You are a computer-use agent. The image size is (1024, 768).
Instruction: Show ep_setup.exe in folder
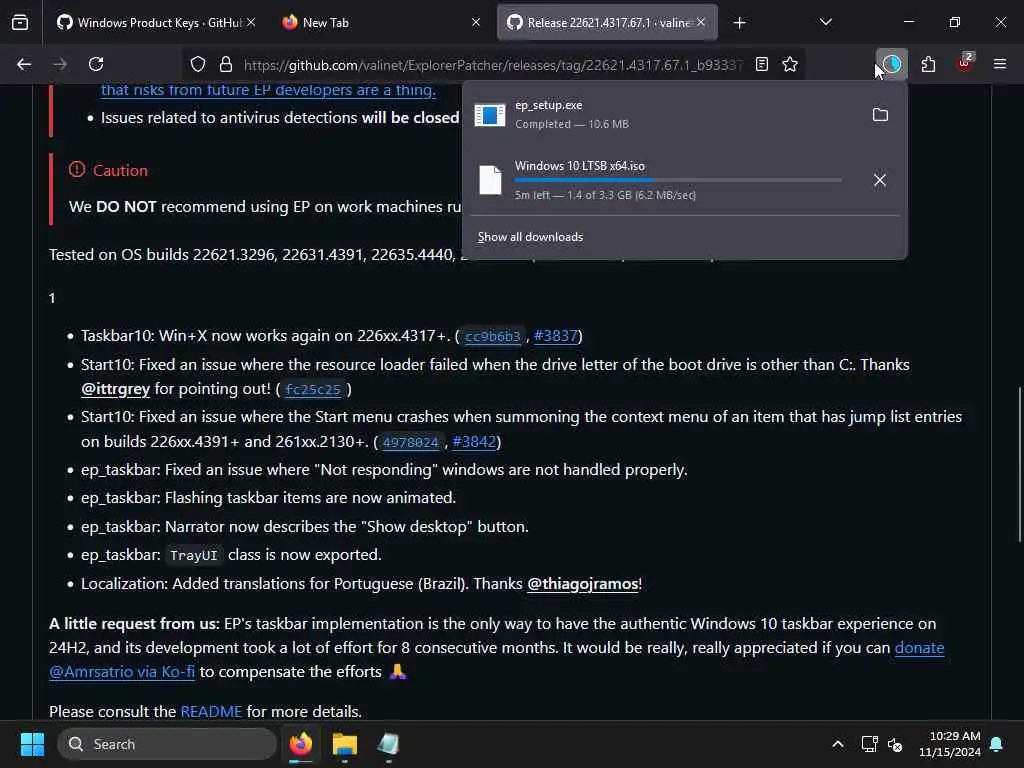click(880, 115)
